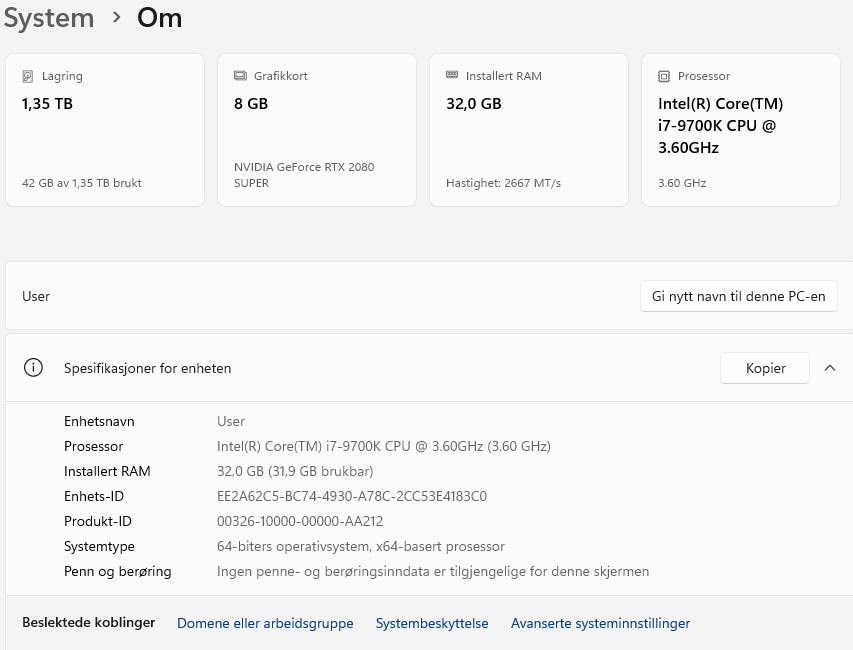Viewport: 853px width, 650px height.
Task: Select the Spesifikasjoner for enheten header
Action: (147, 368)
